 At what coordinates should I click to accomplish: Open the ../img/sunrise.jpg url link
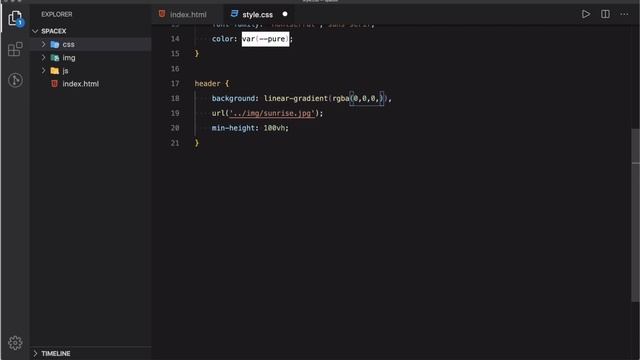click(x=272, y=113)
